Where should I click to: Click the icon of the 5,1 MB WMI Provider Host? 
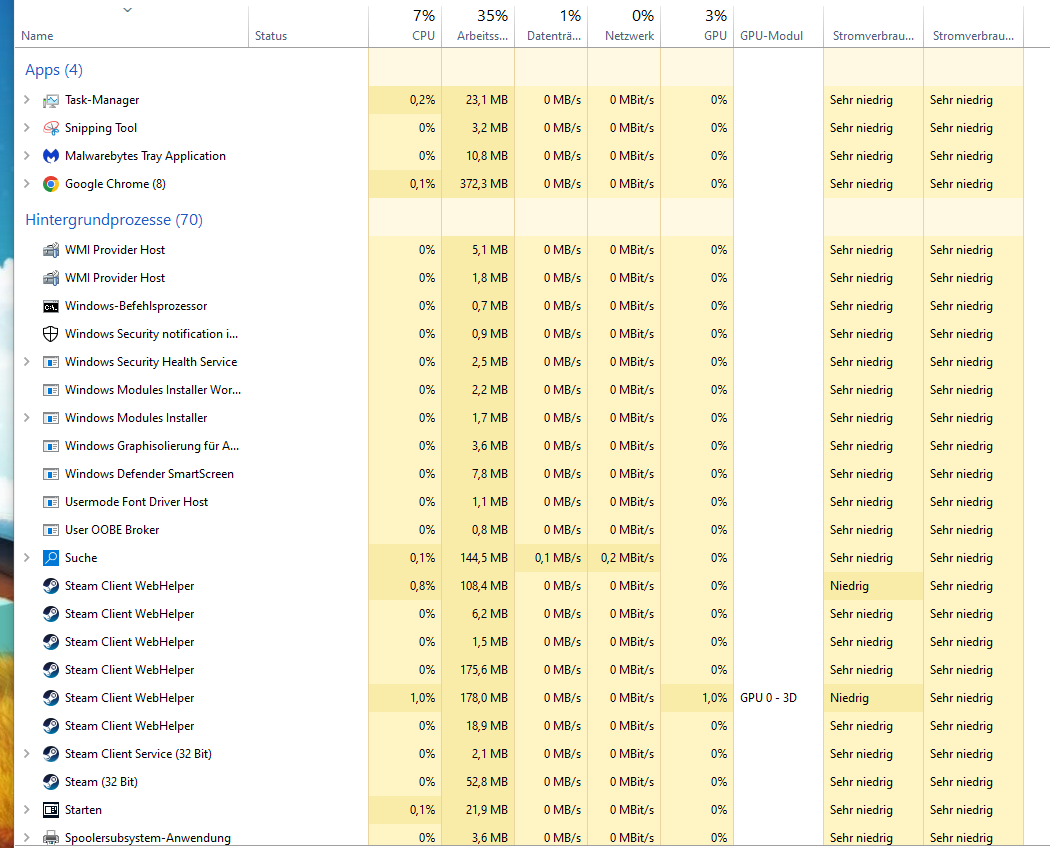(51, 250)
